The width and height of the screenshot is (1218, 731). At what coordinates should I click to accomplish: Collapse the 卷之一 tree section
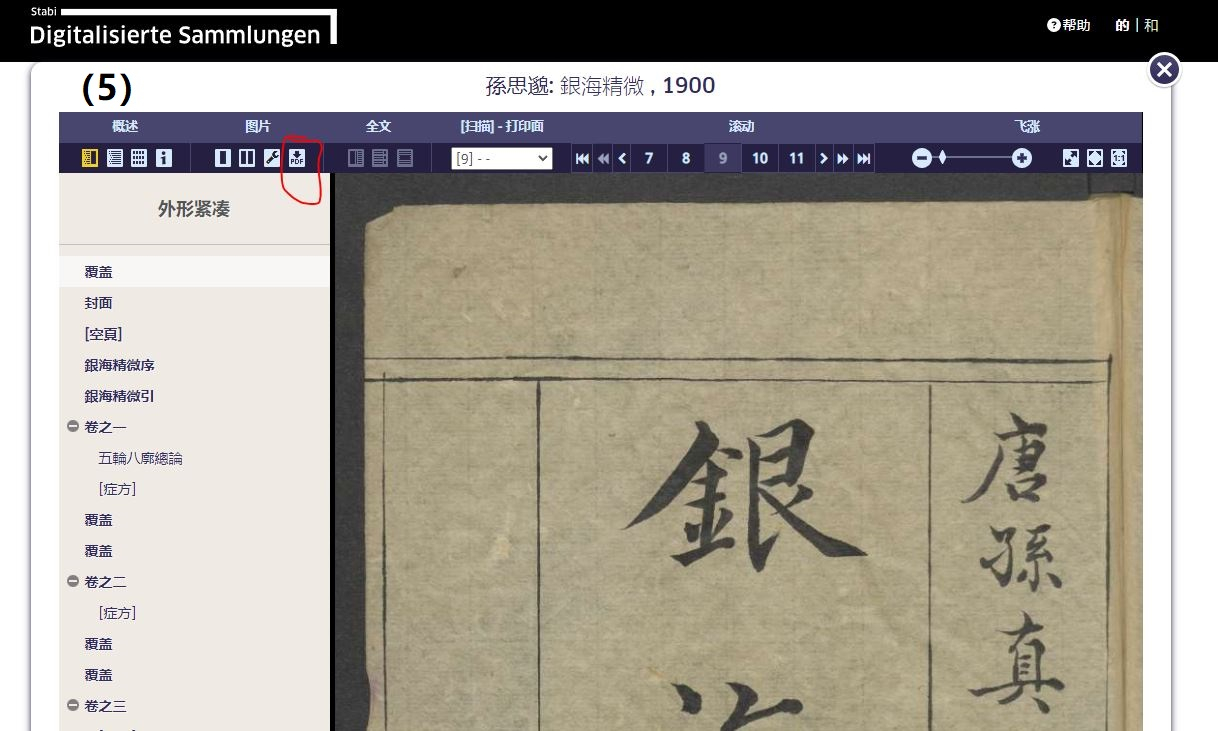73,427
